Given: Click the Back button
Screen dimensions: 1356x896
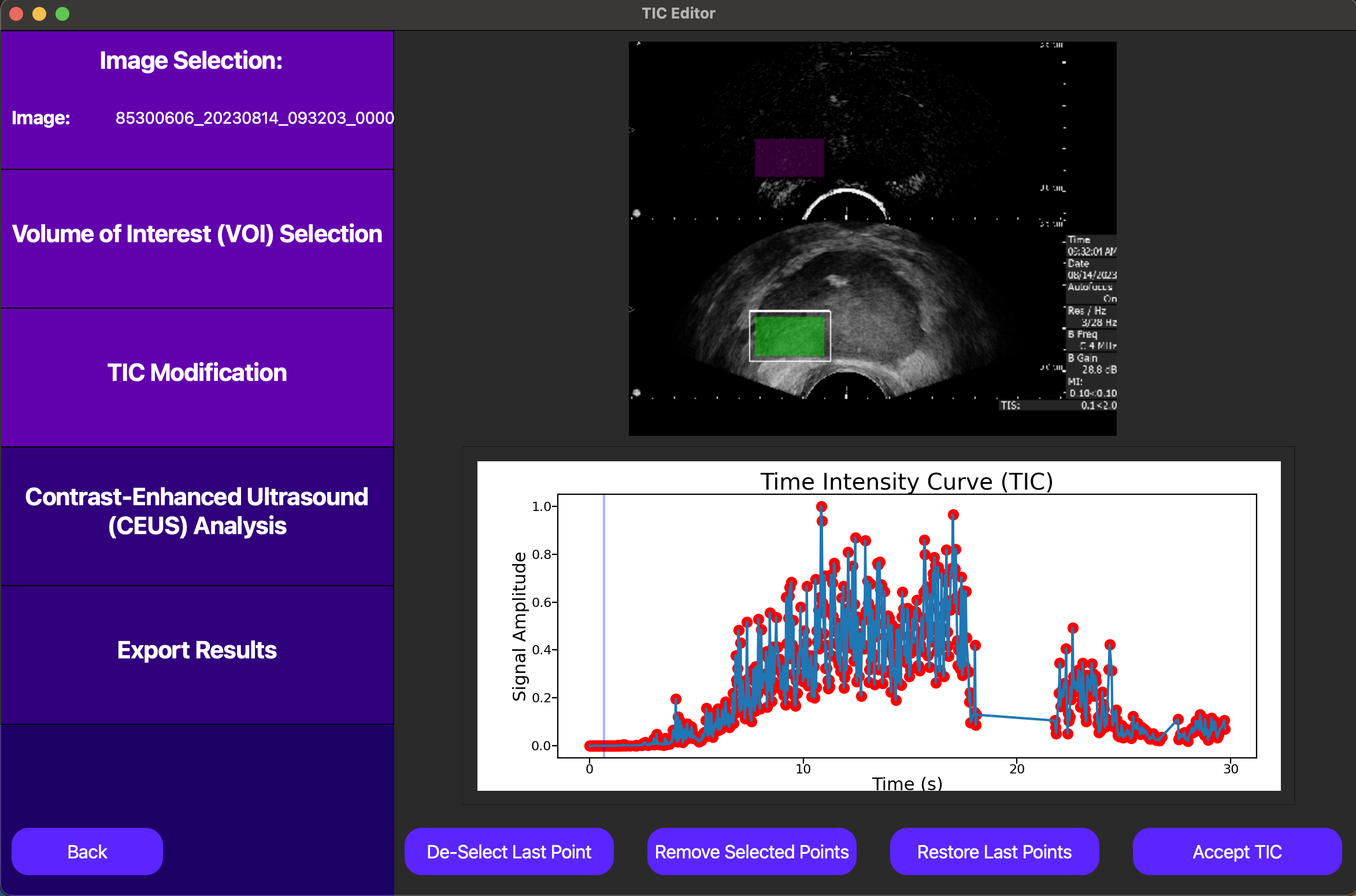Looking at the screenshot, I should (87, 851).
